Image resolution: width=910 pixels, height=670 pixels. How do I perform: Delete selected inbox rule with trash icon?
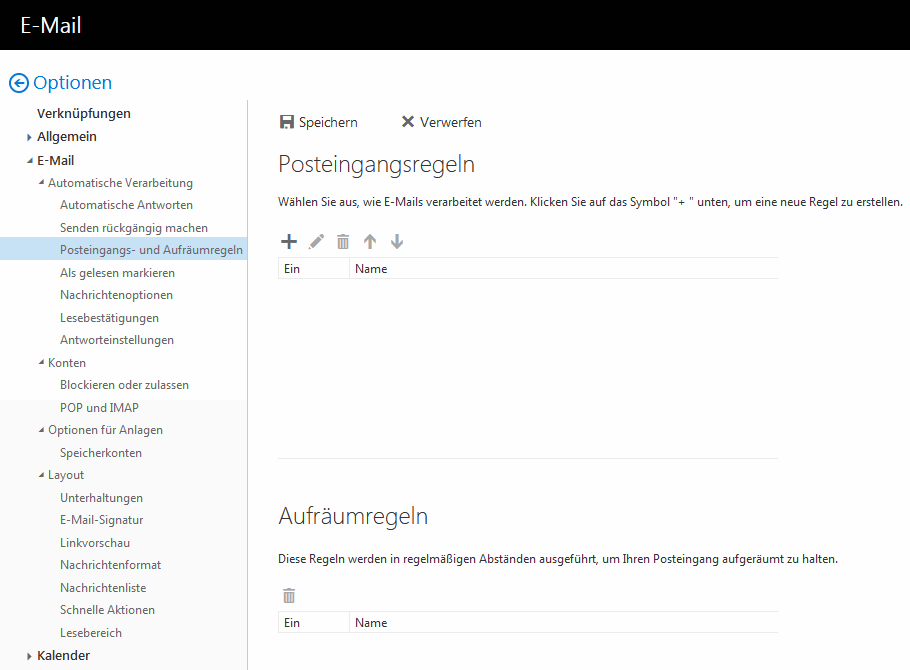coord(343,241)
